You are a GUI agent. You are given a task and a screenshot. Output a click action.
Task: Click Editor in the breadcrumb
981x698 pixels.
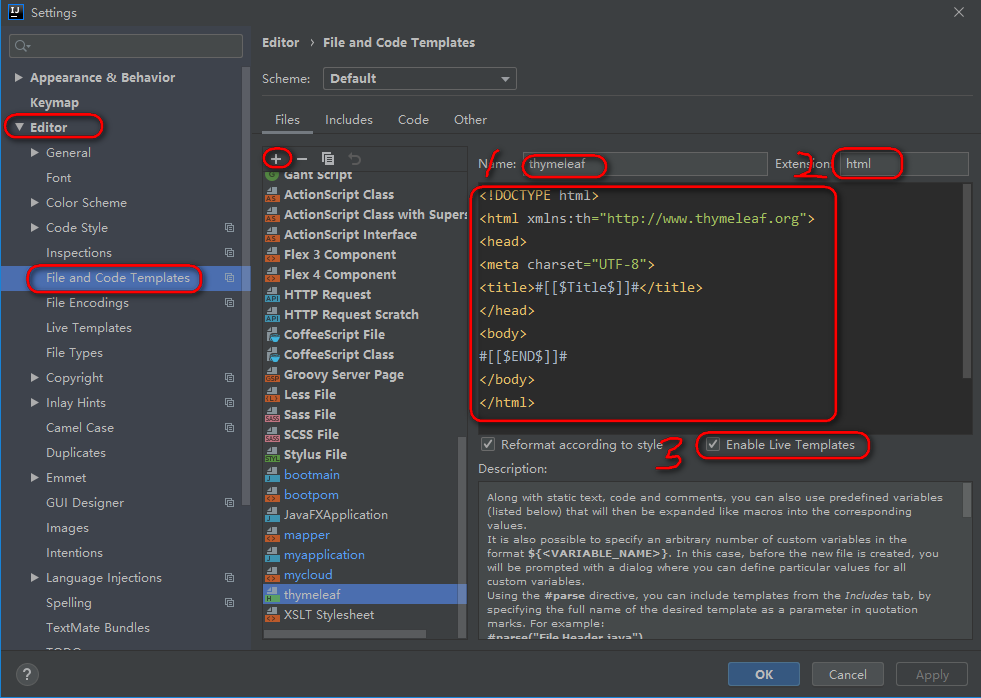pyautogui.click(x=280, y=43)
